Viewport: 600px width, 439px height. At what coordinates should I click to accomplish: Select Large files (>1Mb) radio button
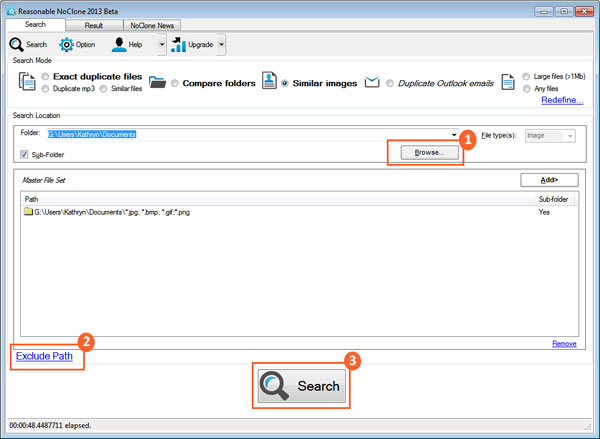click(x=526, y=77)
